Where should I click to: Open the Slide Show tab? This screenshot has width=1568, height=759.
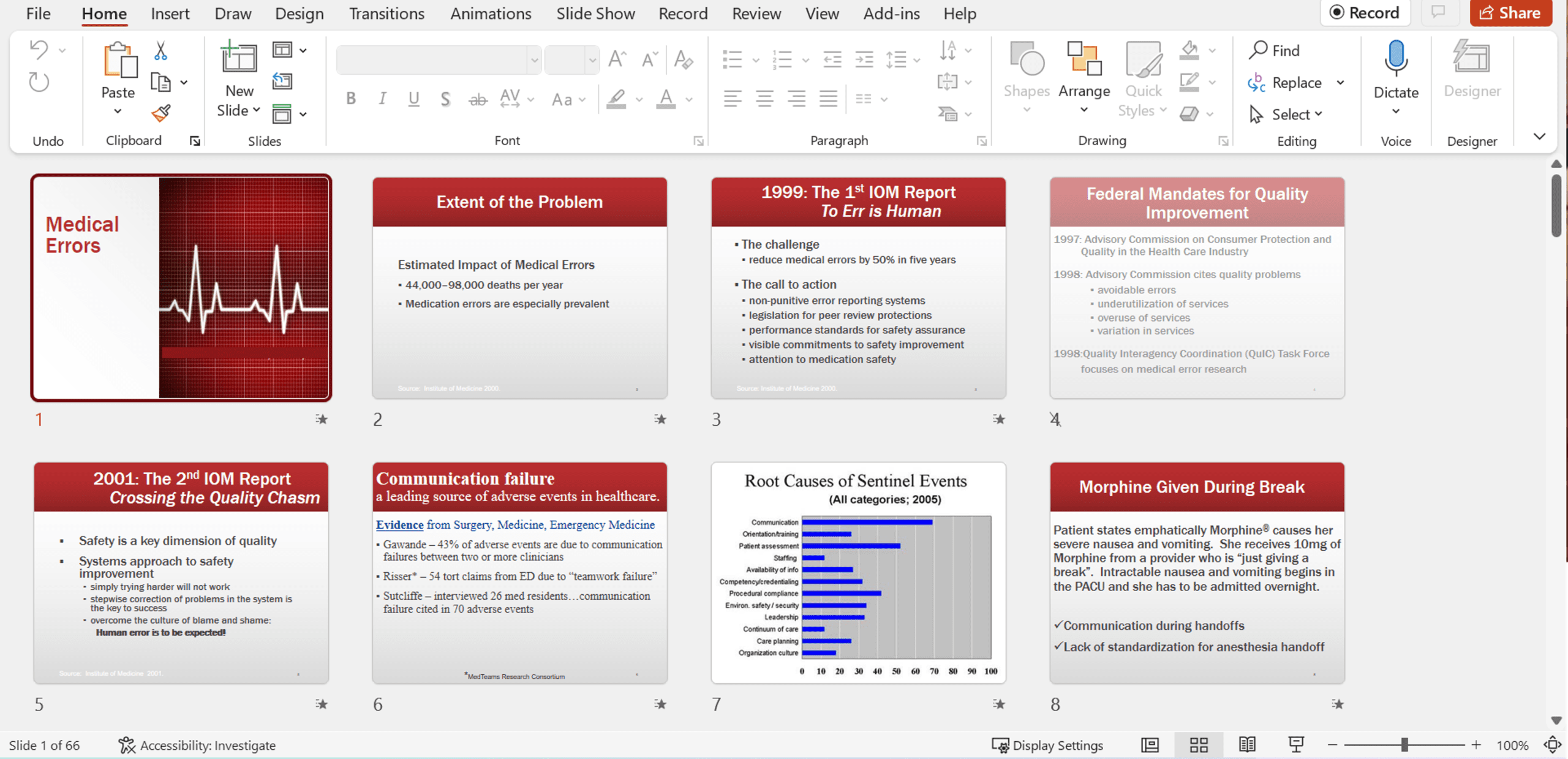coord(595,13)
